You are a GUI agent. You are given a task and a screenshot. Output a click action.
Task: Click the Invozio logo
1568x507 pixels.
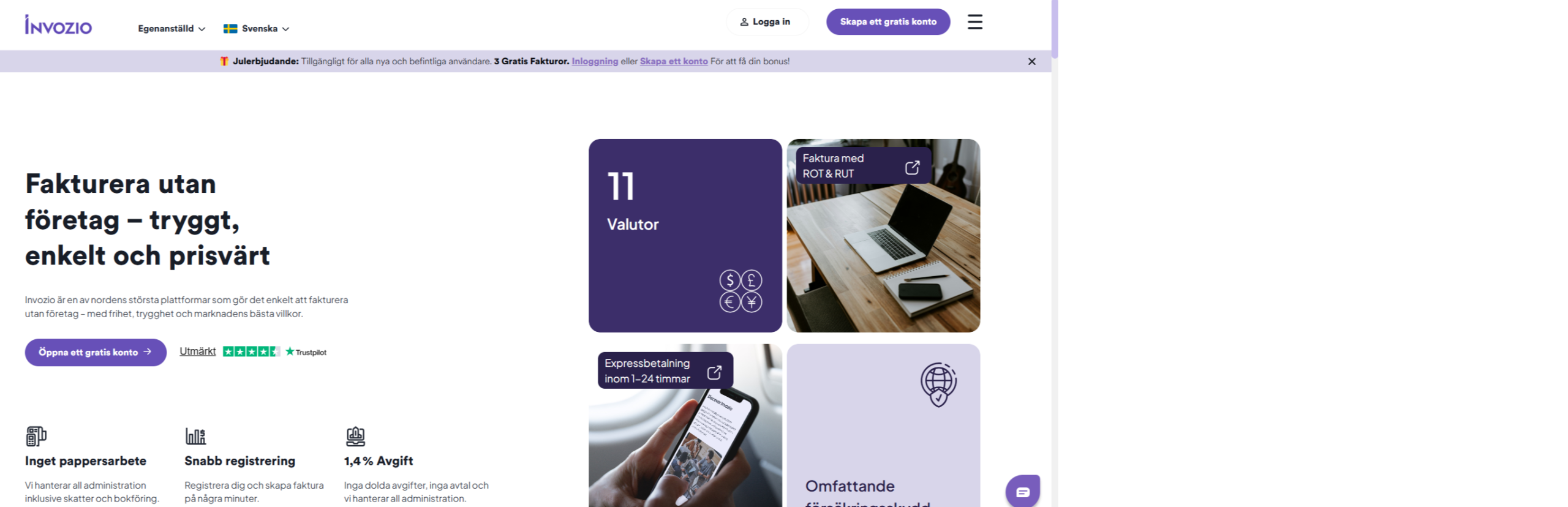click(58, 24)
